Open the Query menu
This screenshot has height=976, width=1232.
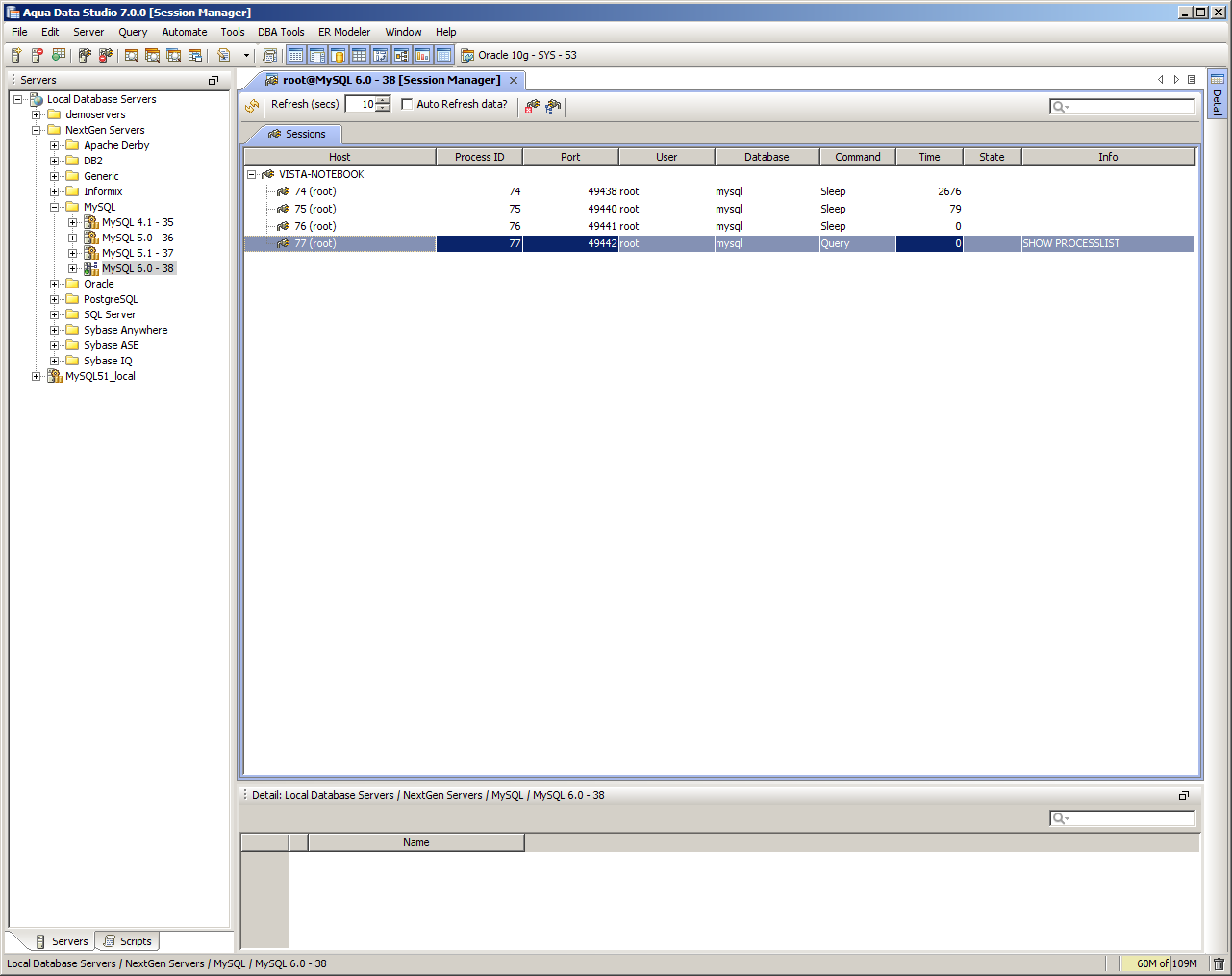(x=133, y=32)
